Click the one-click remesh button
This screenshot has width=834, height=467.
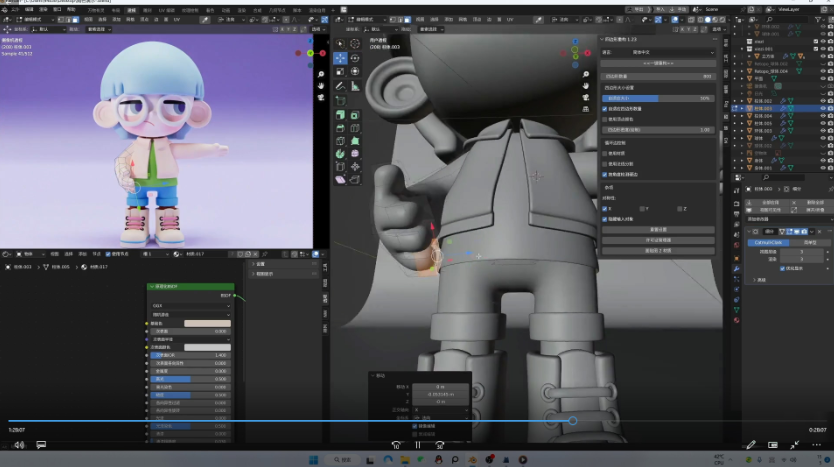(658, 63)
